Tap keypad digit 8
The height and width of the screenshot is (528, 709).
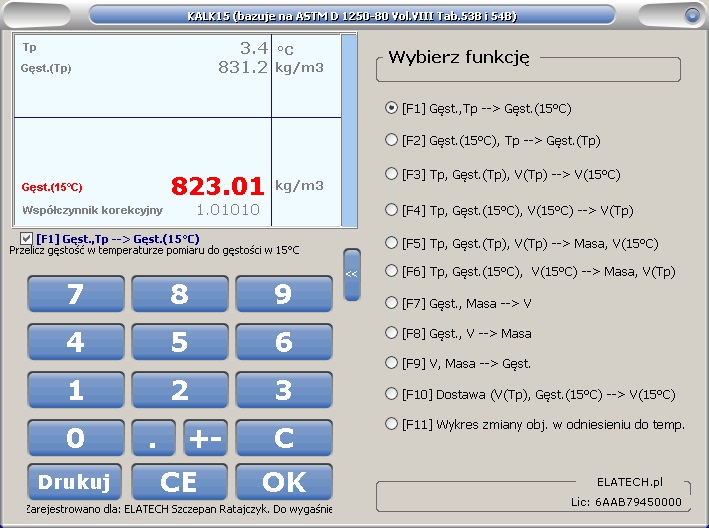(x=180, y=294)
